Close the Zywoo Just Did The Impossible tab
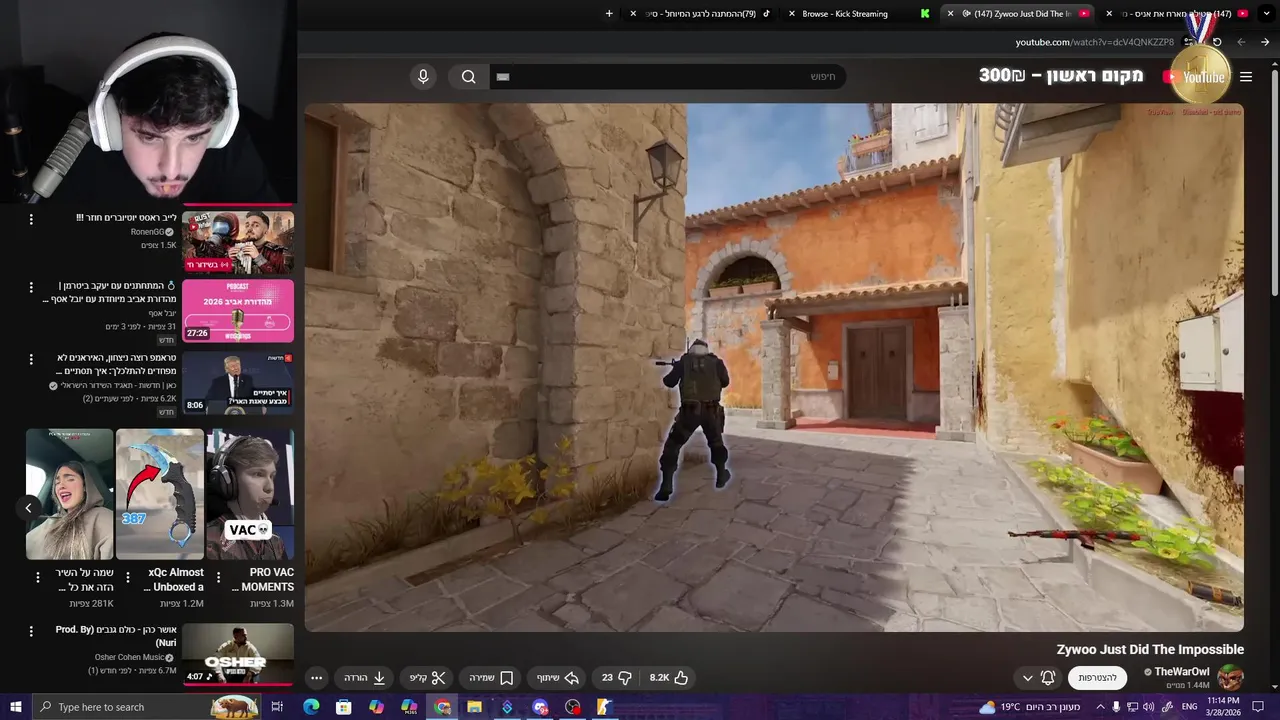The image size is (1280, 720). [950, 14]
